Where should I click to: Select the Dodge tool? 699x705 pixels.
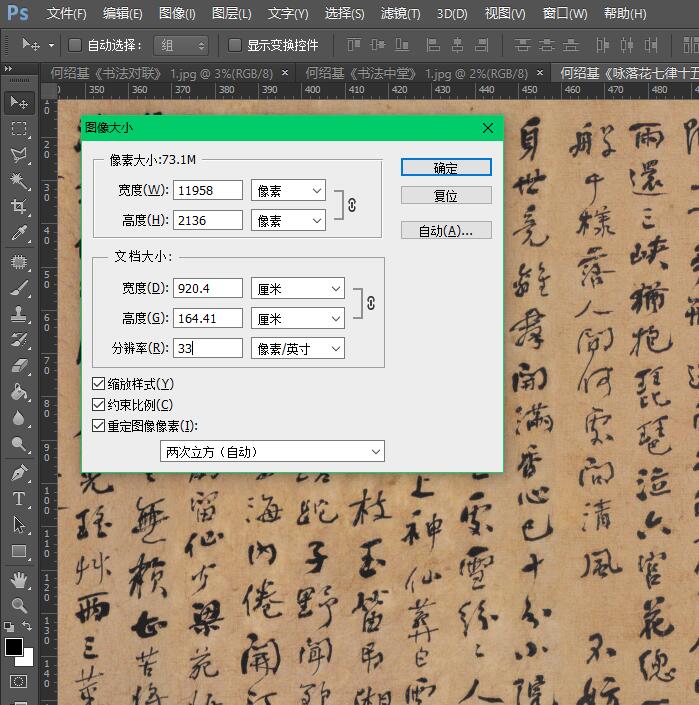click(x=19, y=444)
